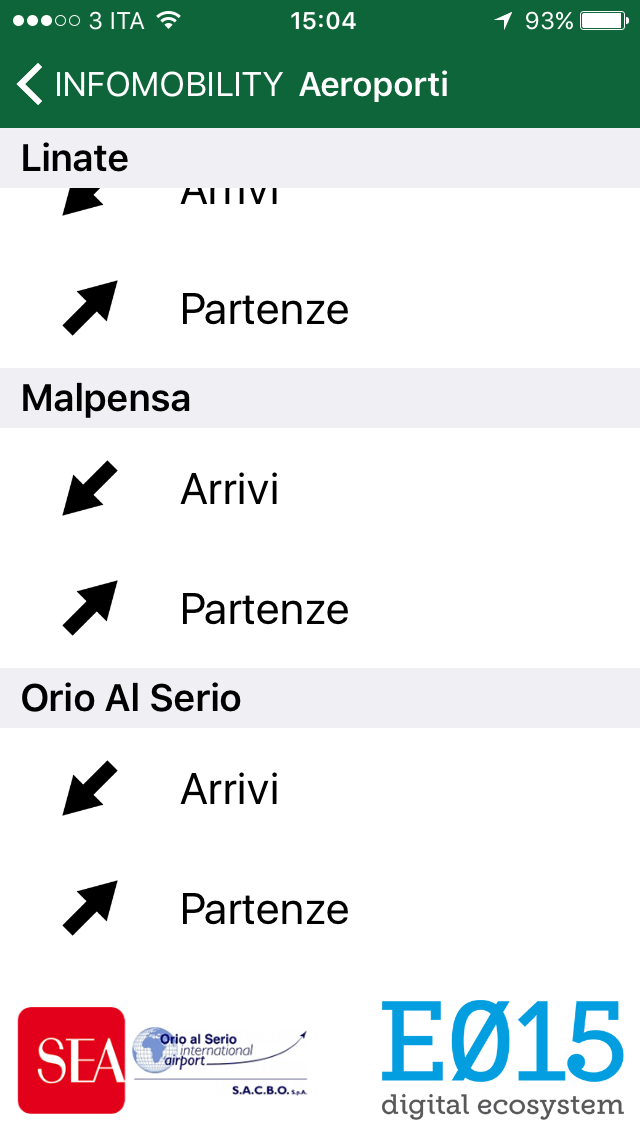Tap Malpensa departures arrow icon
The image size is (640, 1136).
90,608
